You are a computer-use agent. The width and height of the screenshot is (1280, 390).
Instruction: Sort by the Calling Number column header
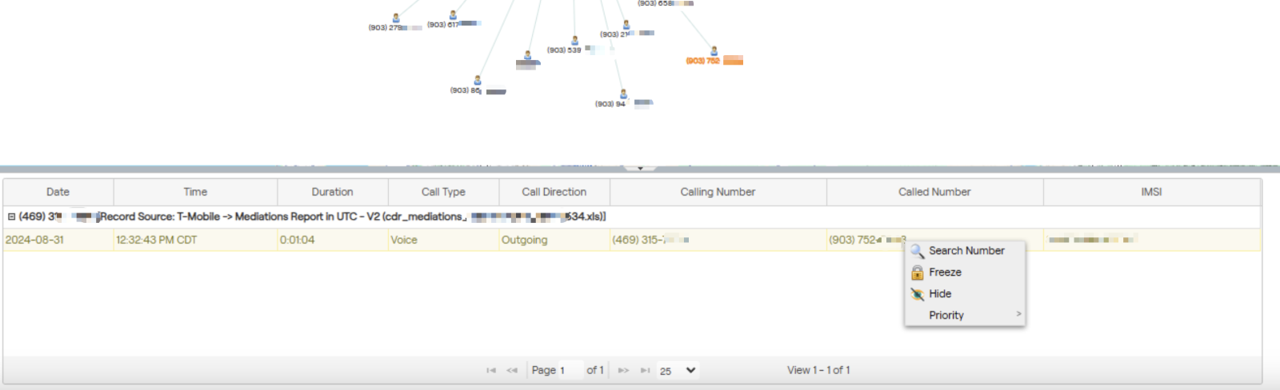pos(718,192)
